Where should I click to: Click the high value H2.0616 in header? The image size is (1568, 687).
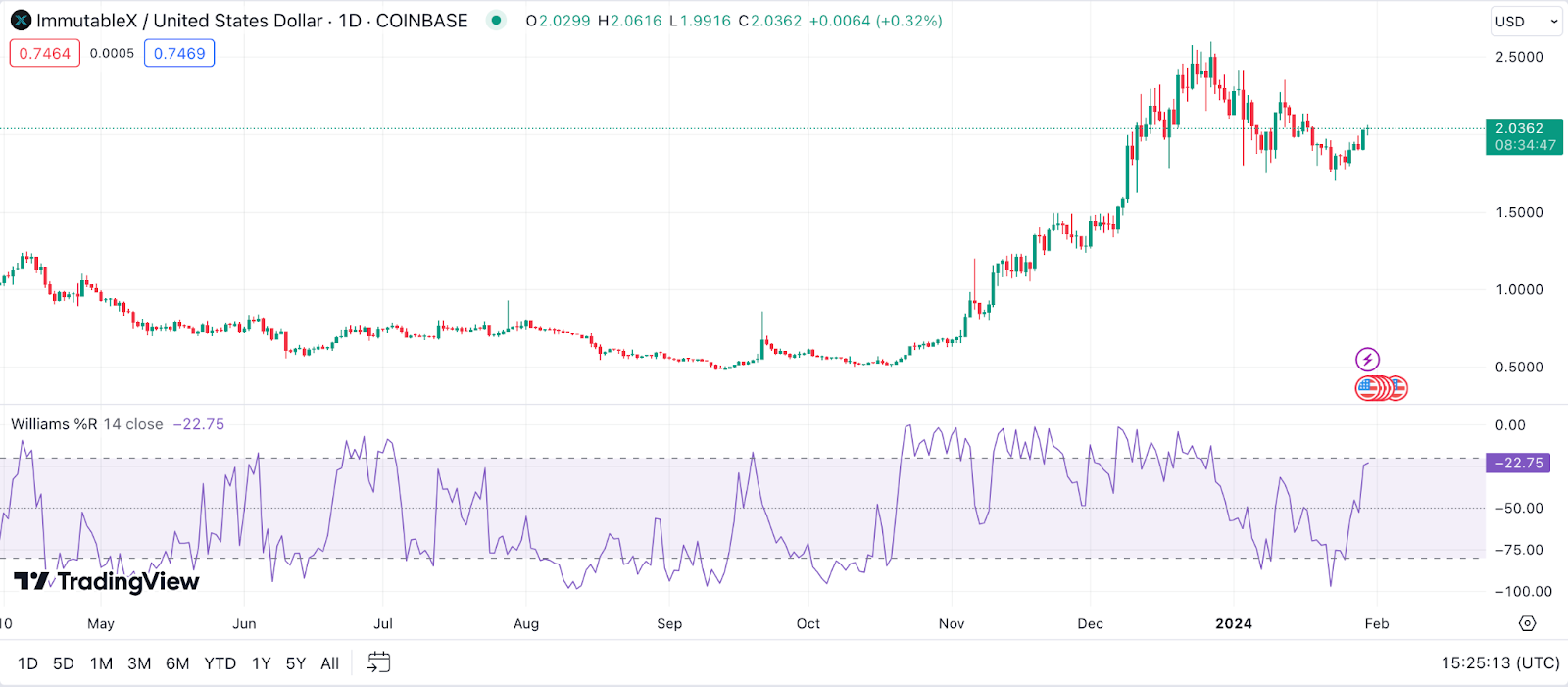click(x=630, y=21)
